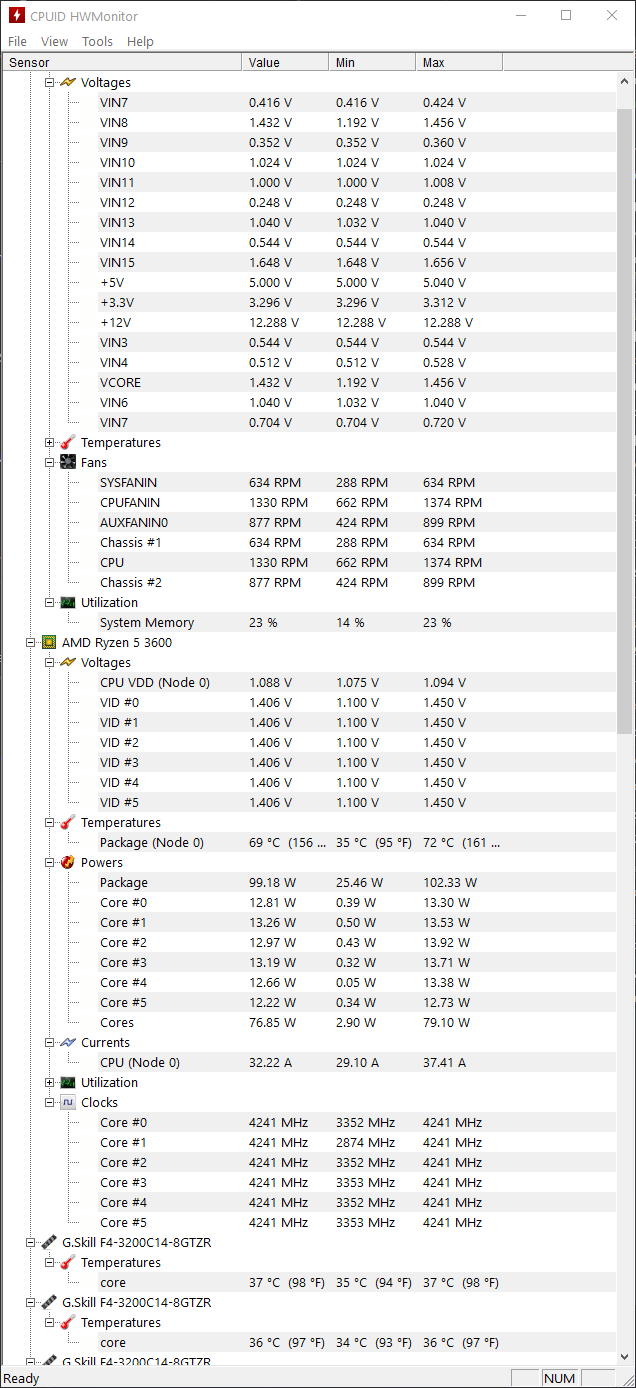Click thermometer icon under AMD Ryzen Temperatures
Image resolution: width=636 pixels, height=1388 pixels.
click(x=68, y=822)
